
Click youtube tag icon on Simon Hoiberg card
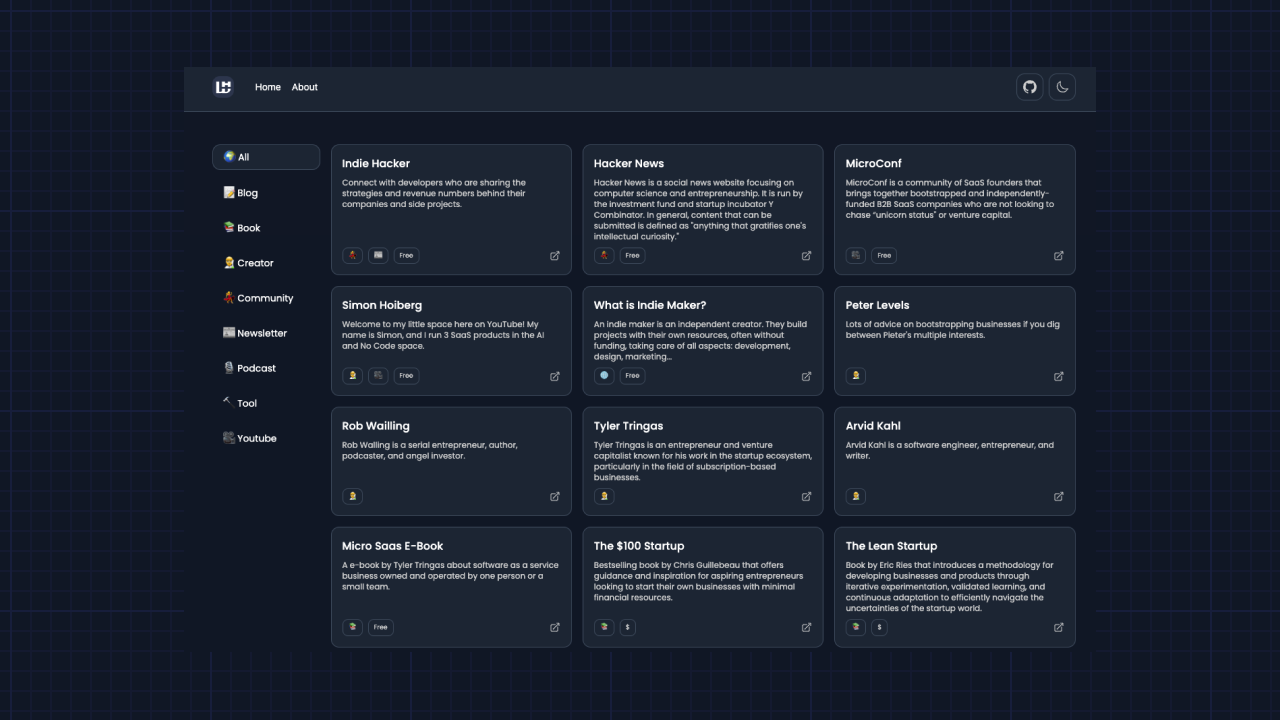(x=378, y=376)
